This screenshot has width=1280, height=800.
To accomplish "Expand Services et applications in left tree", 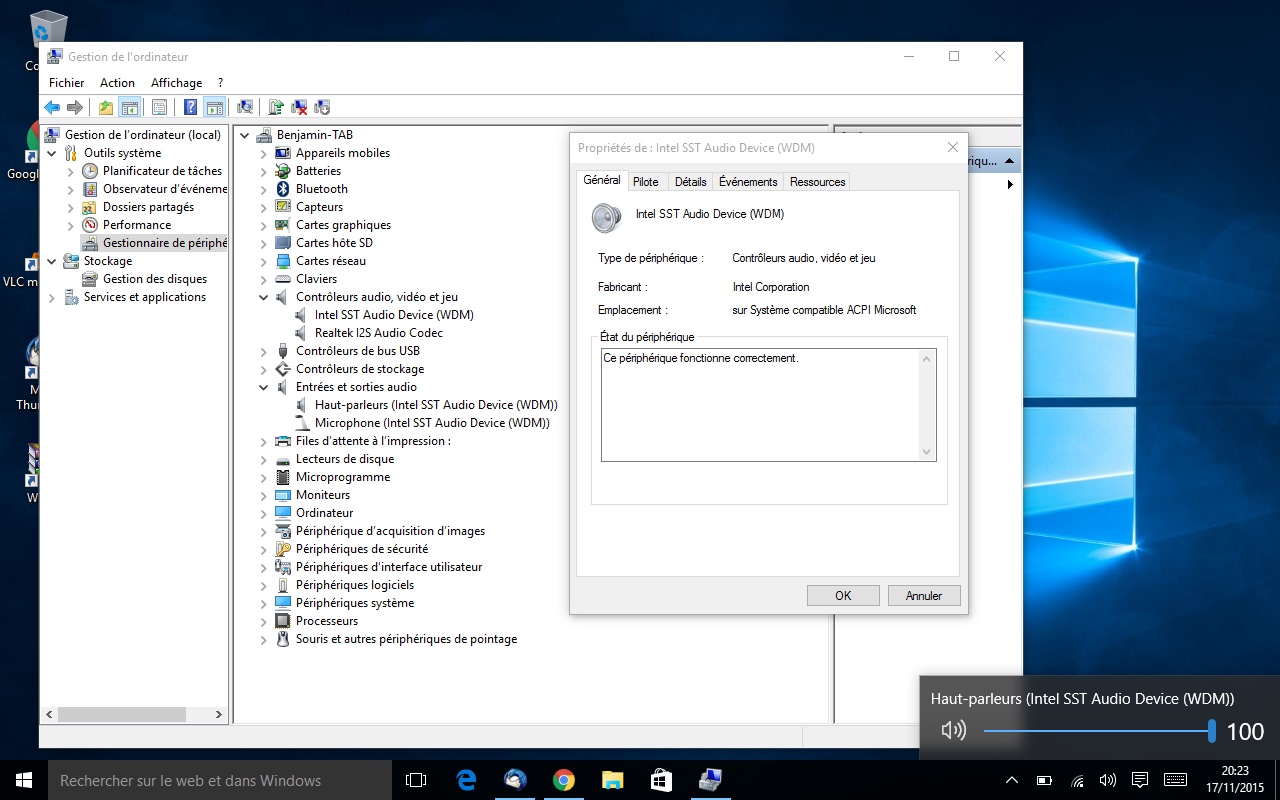I will click(52, 297).
